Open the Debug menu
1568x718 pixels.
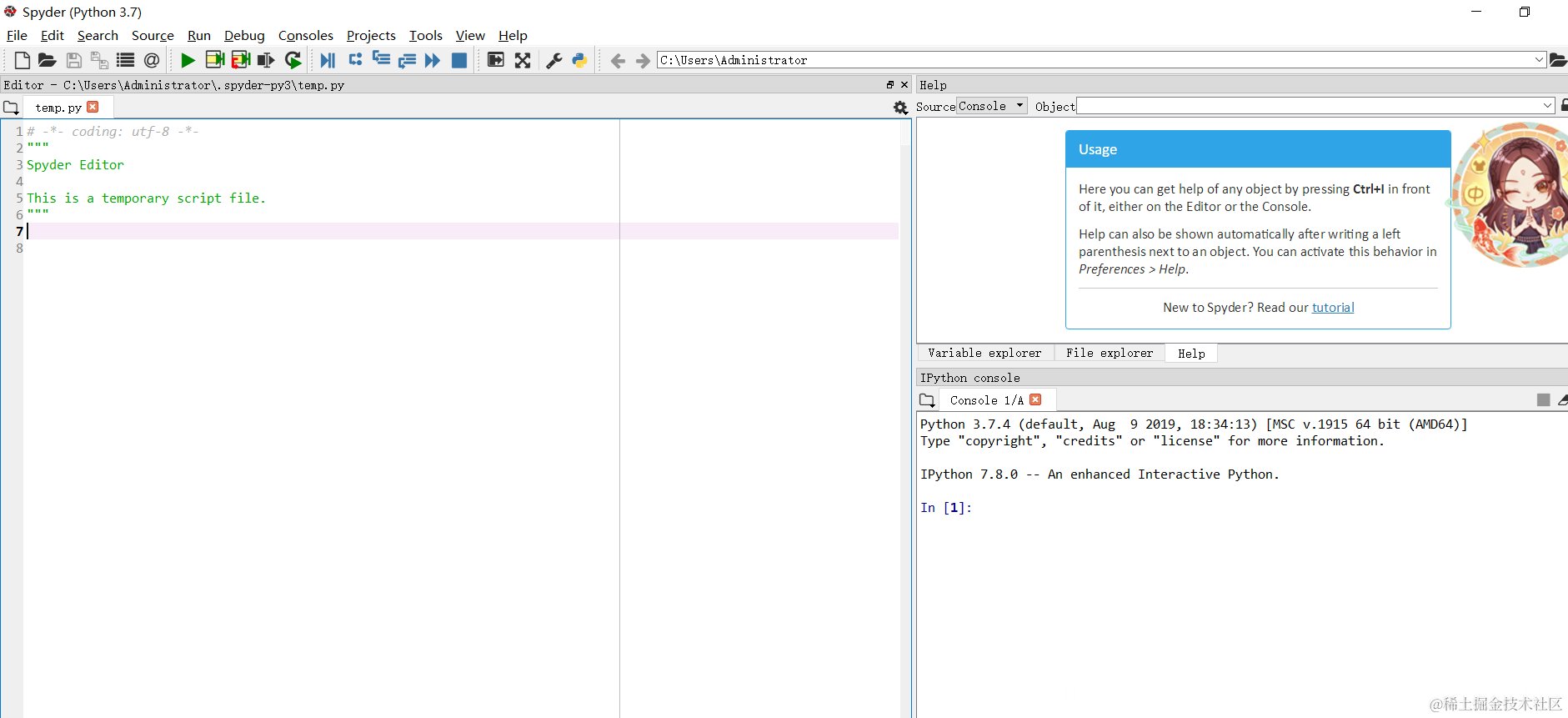tap(244, 35)
